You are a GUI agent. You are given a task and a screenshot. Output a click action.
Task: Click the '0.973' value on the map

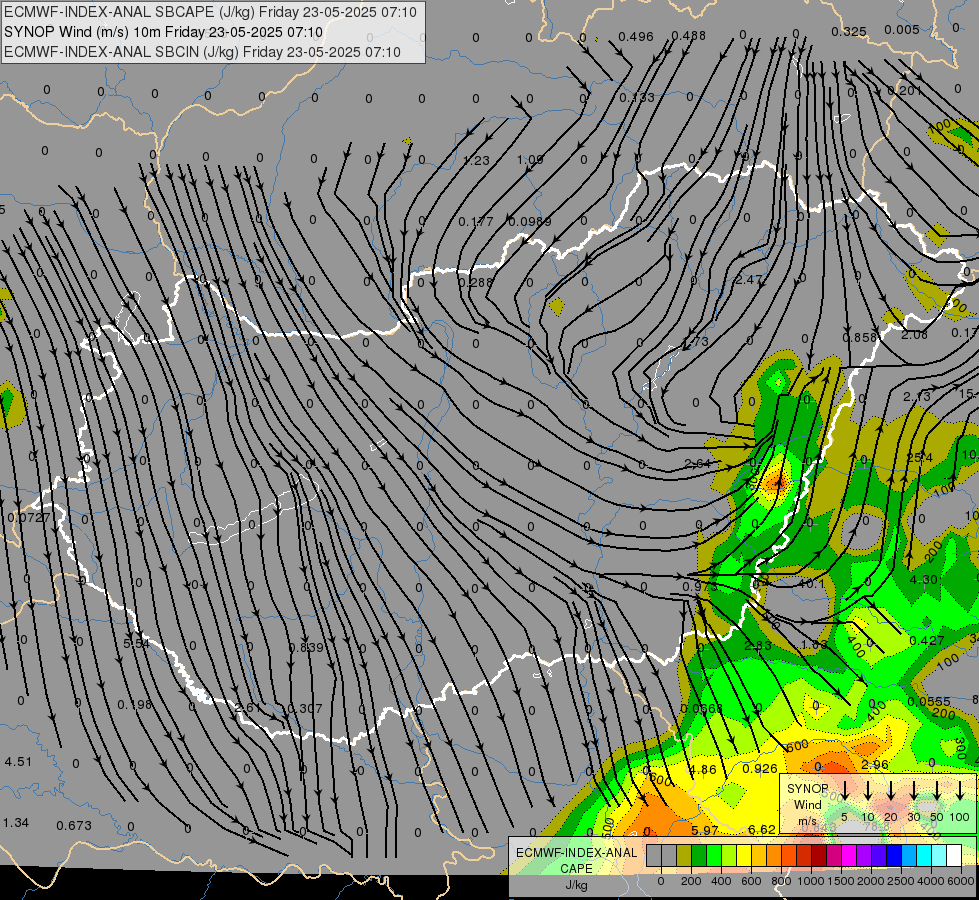[x=700, y=586]
